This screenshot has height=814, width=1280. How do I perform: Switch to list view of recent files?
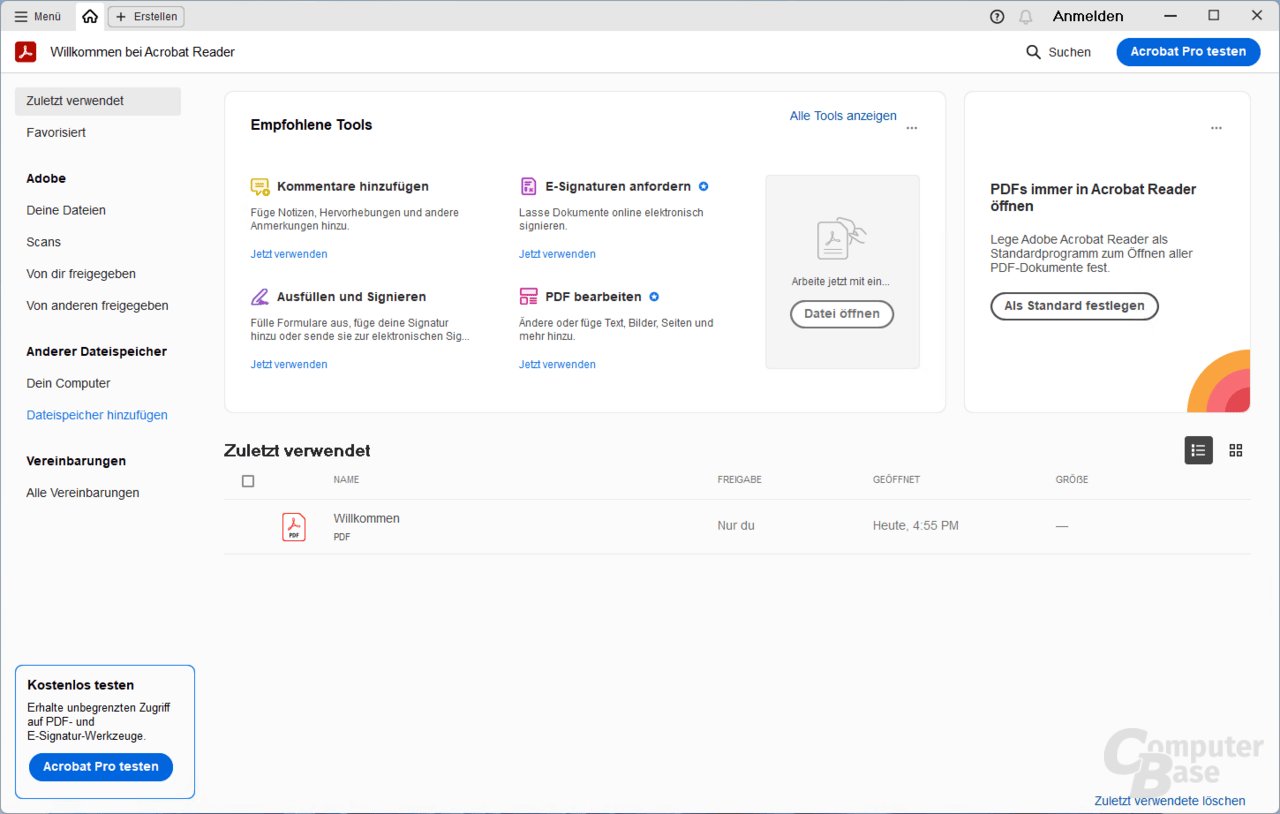tap(1198, 451)
